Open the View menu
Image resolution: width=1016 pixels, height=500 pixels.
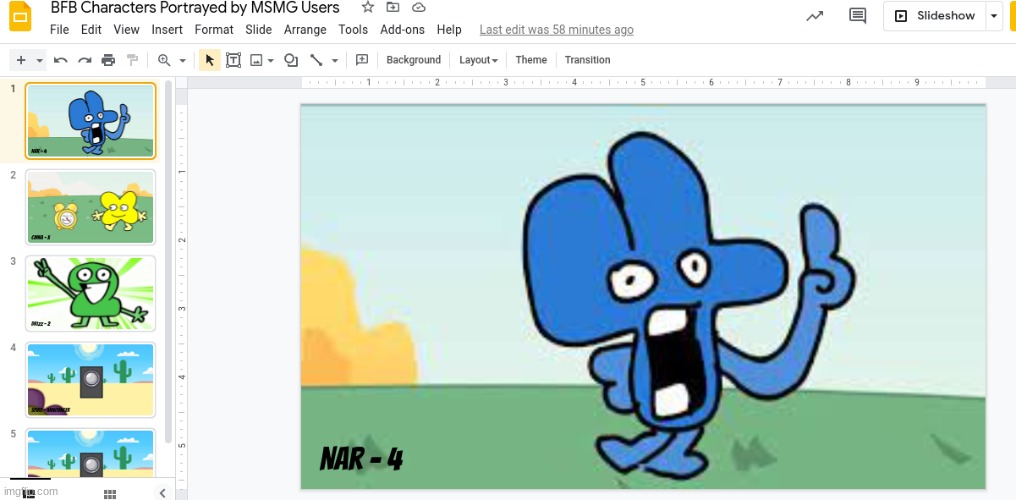[x=126, y=30]
